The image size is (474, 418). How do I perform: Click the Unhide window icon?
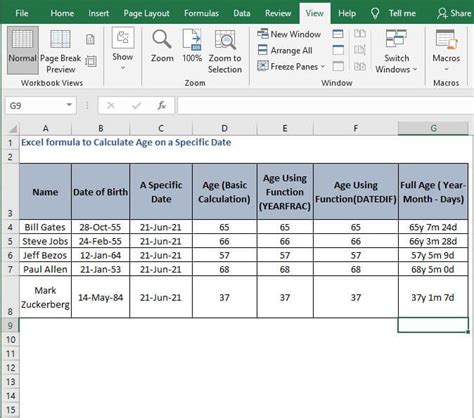[338, 66]
